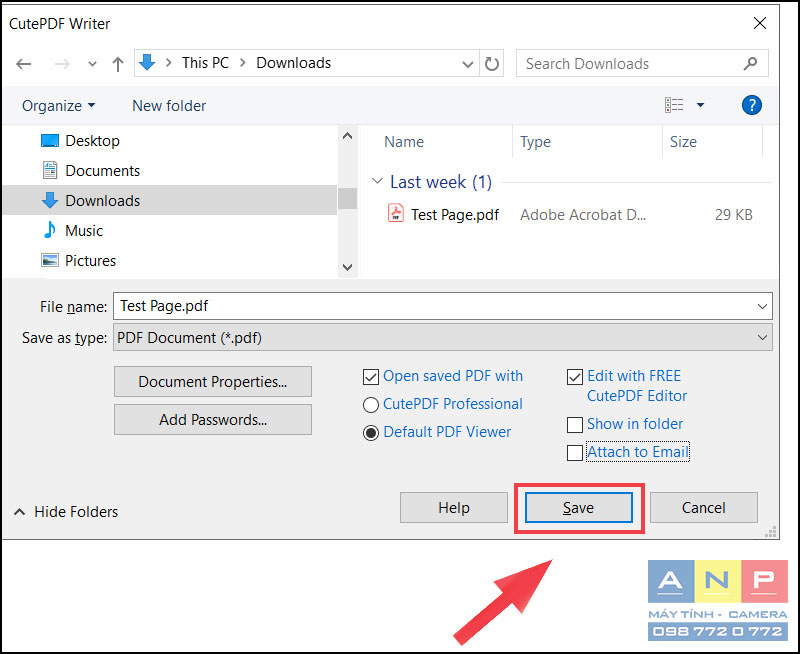Go back using the Back arrow

[23, 64]
